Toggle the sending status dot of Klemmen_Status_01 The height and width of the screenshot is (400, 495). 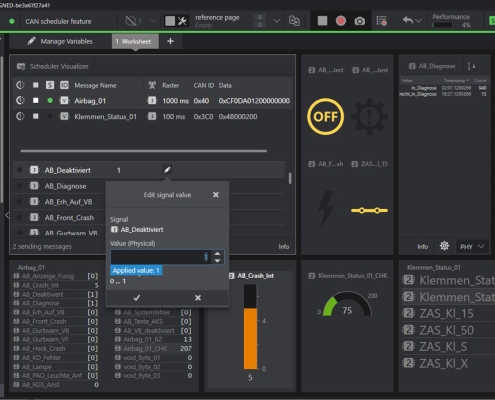(50, 116)
